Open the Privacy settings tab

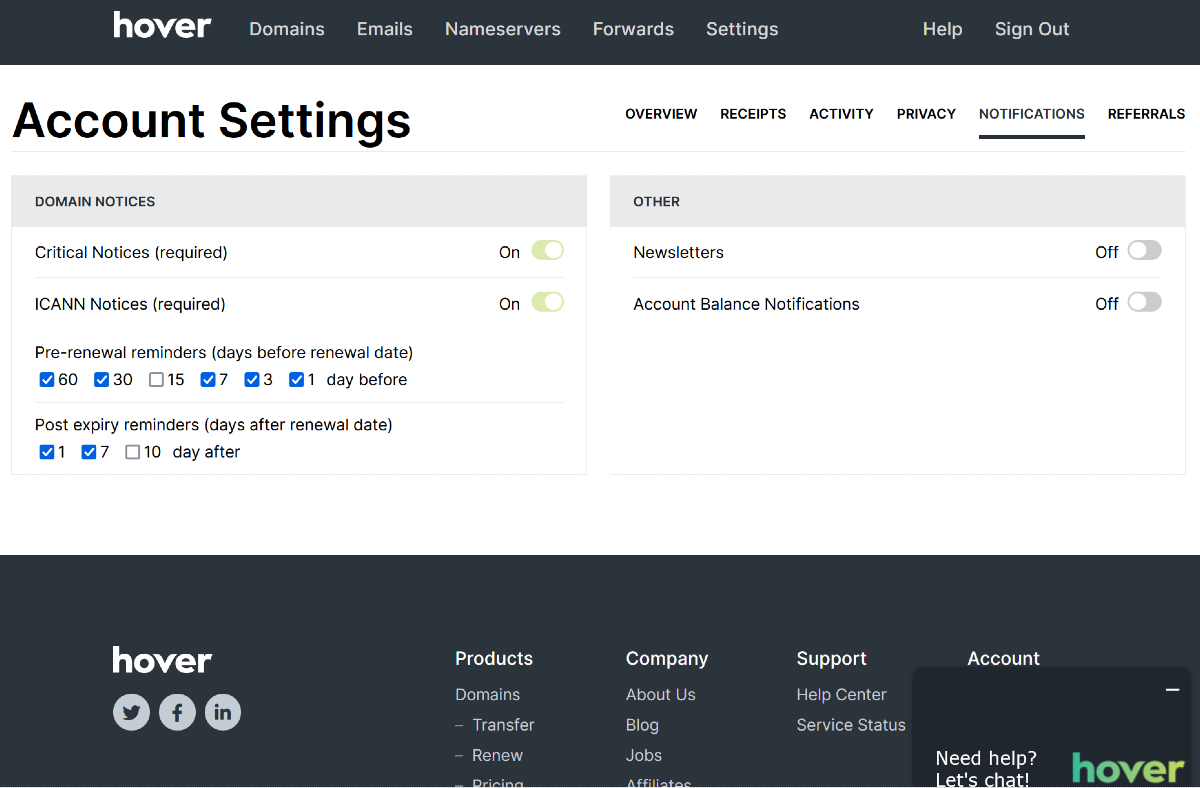[926, 114]
